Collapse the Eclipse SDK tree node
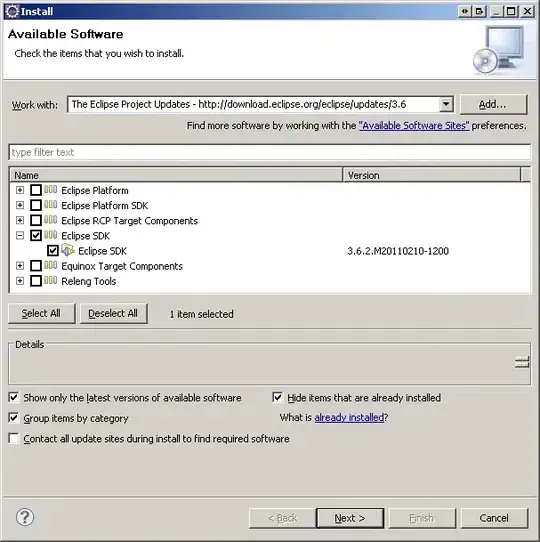Screen dimensions: 540x542 (20, 235)
